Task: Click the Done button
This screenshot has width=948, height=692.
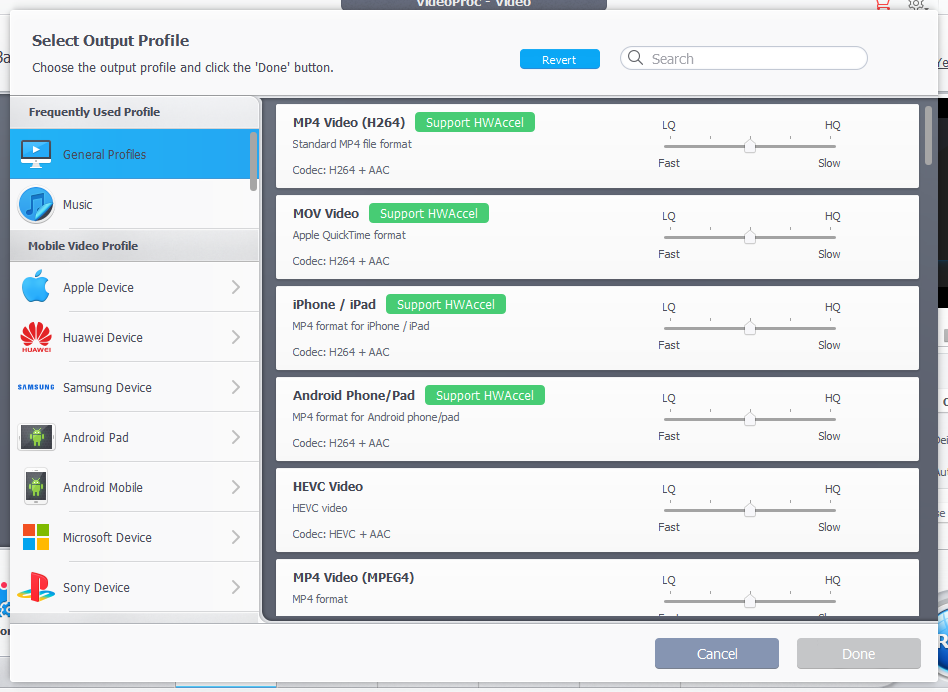Action: (x=859, y=653)
